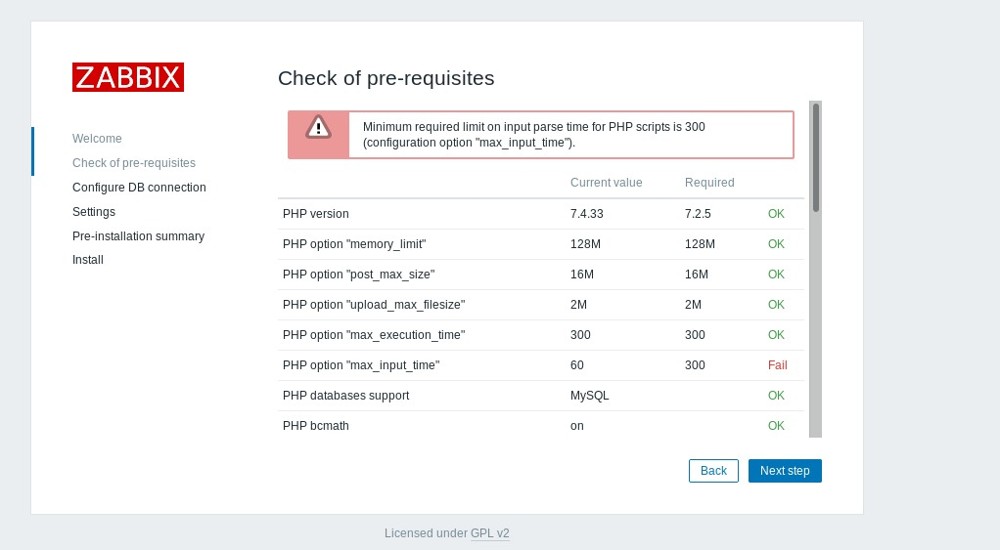The width and height of the screenshot is (1000, 550).
Task: Select Settings step in sidebar
Action: pyautogui.click(x=94, y=212)
